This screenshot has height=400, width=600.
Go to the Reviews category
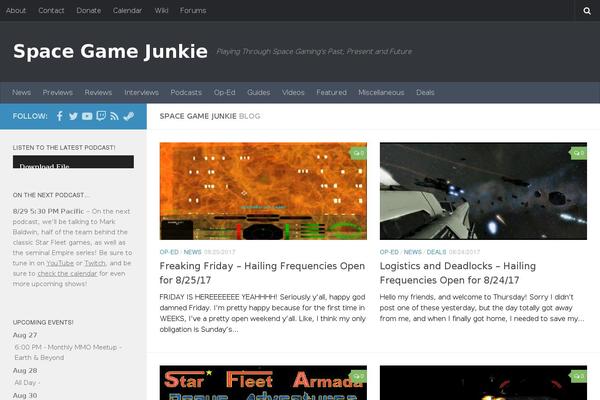[98, 93]
